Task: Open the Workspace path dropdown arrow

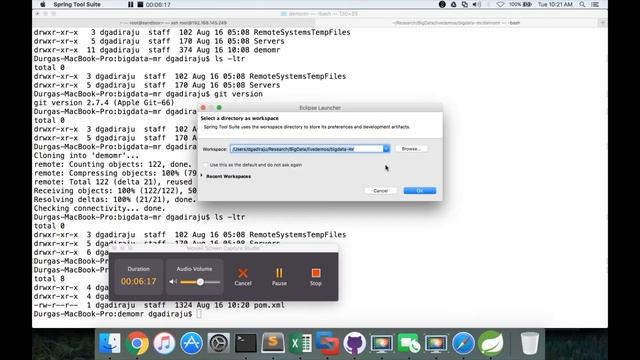Action: point(386,149)
